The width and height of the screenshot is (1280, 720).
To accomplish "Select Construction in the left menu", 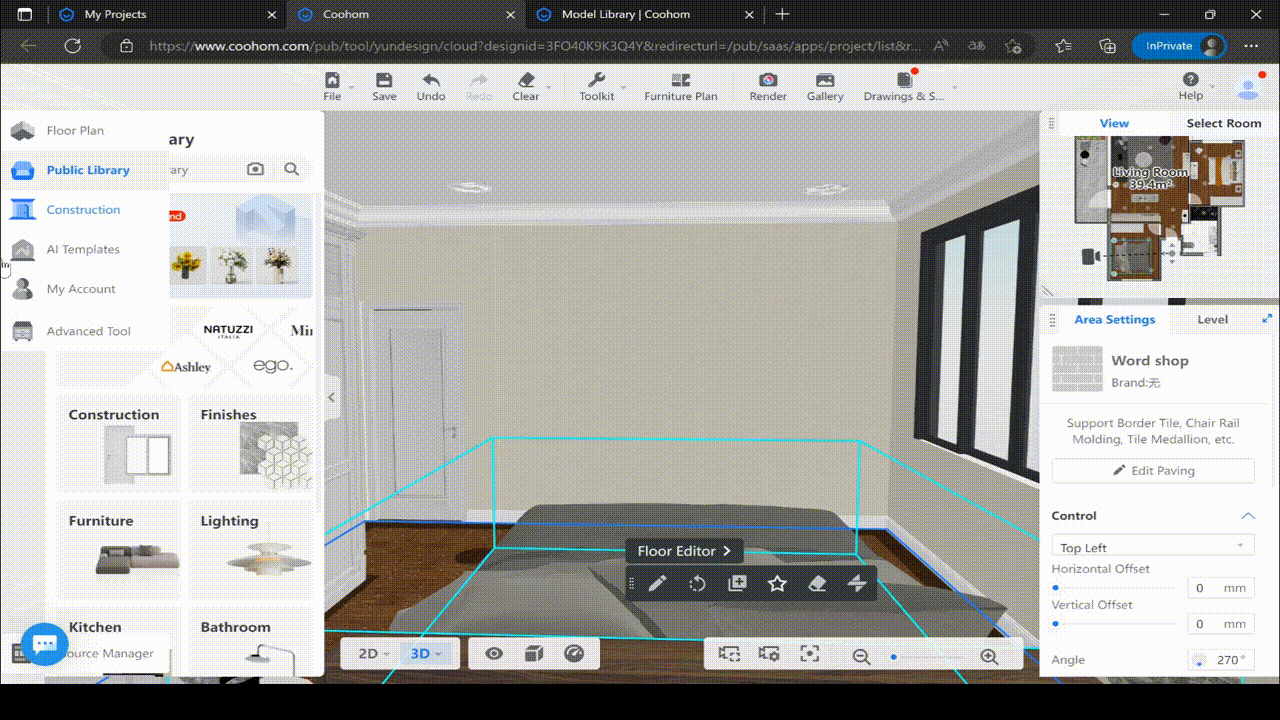I will coord(83,210).
